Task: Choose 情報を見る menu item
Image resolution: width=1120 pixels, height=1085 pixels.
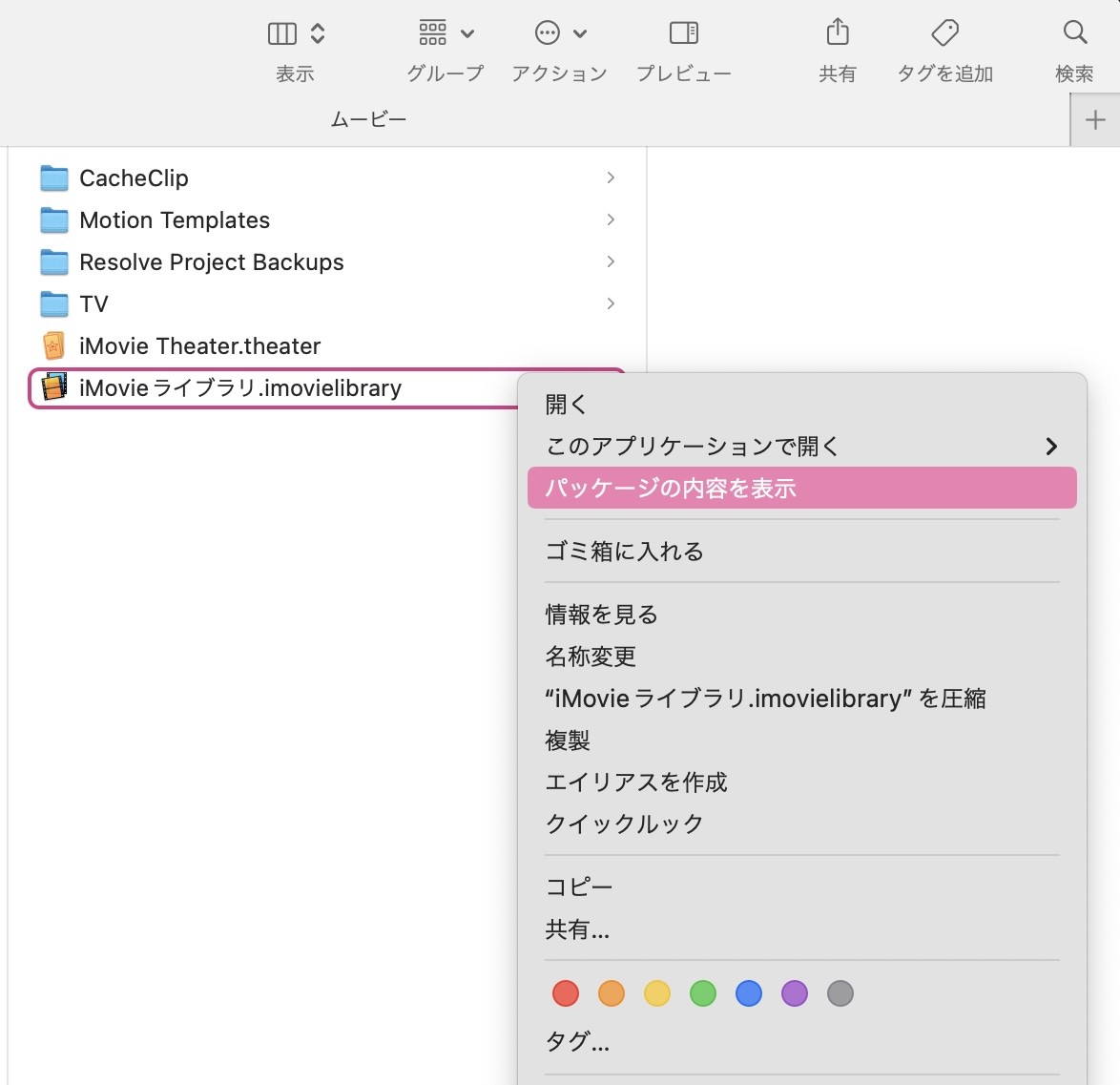Action: tap(801, 615)
